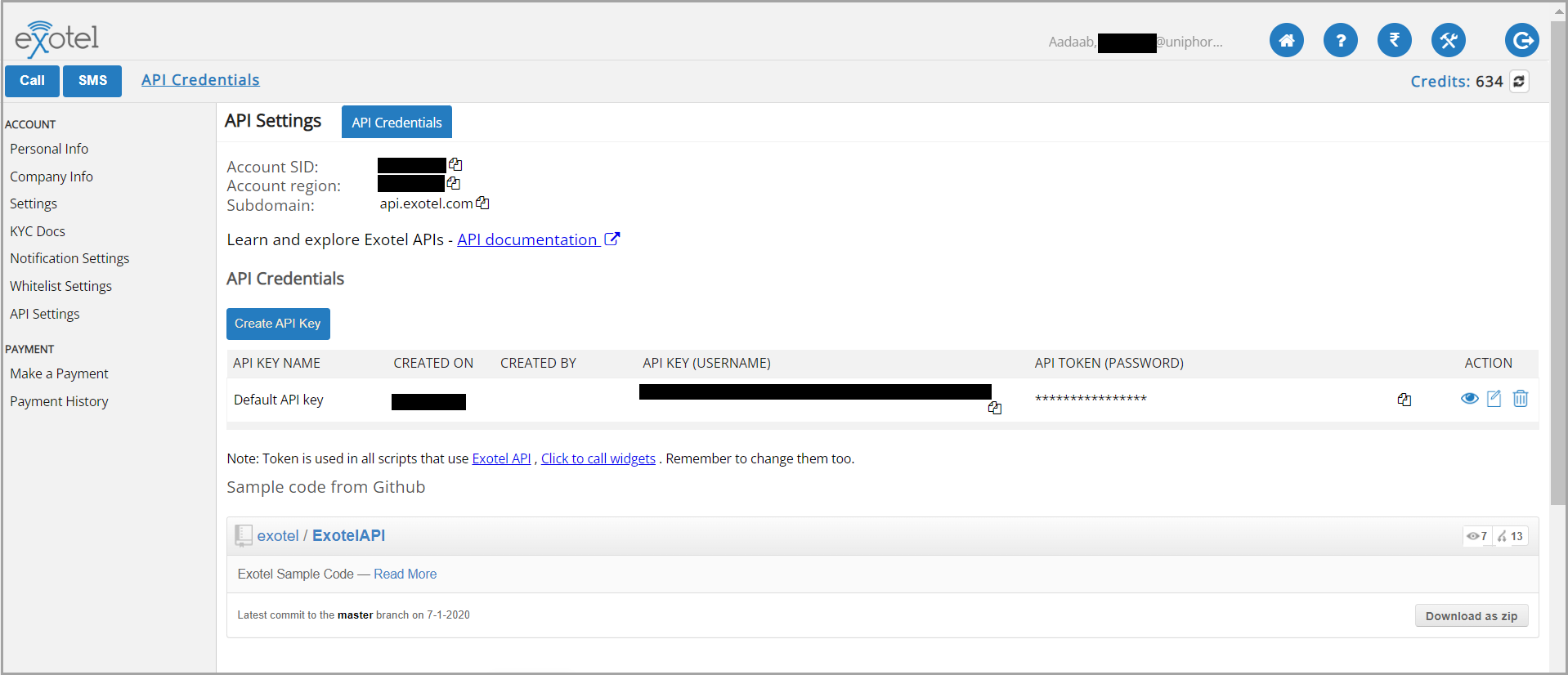Open the SMS section
Screen dimensions: 1568x675
click(92, 81)
